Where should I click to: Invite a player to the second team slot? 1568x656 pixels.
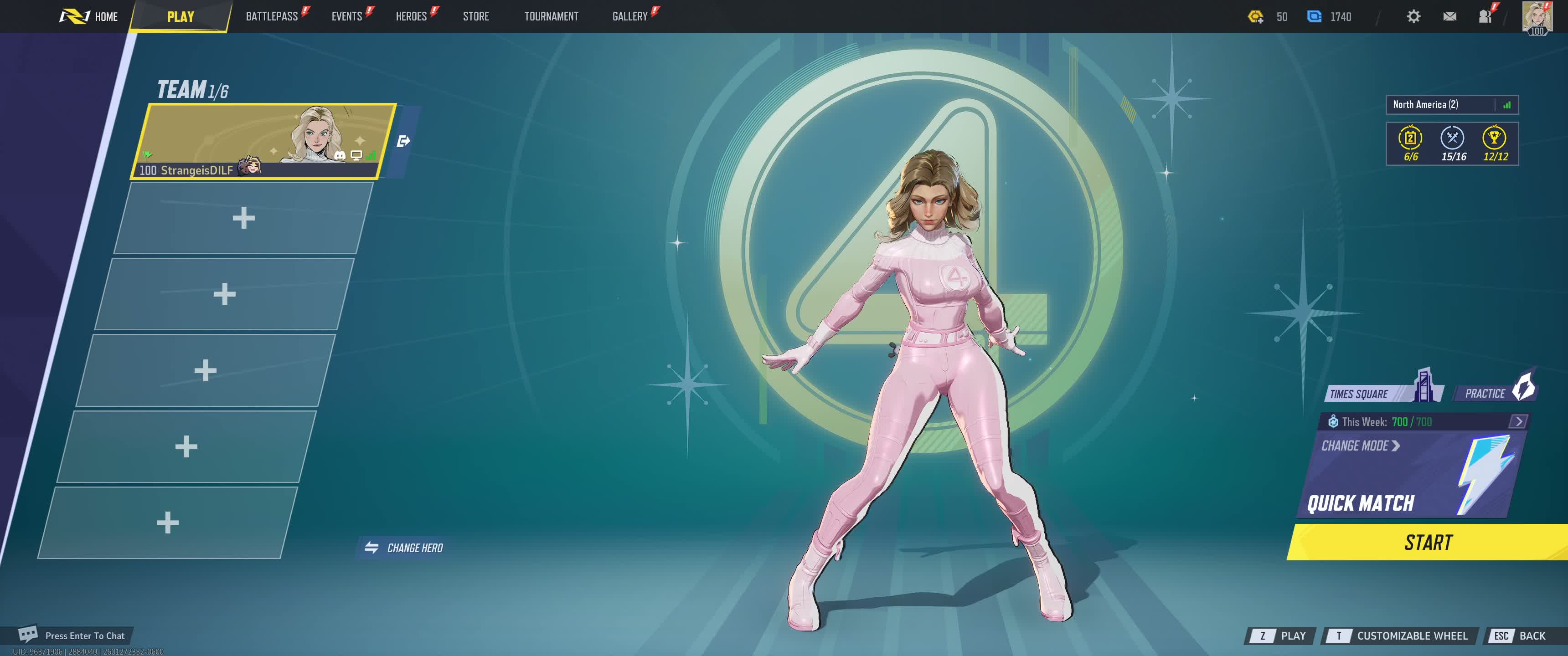[x=243, y=218]
